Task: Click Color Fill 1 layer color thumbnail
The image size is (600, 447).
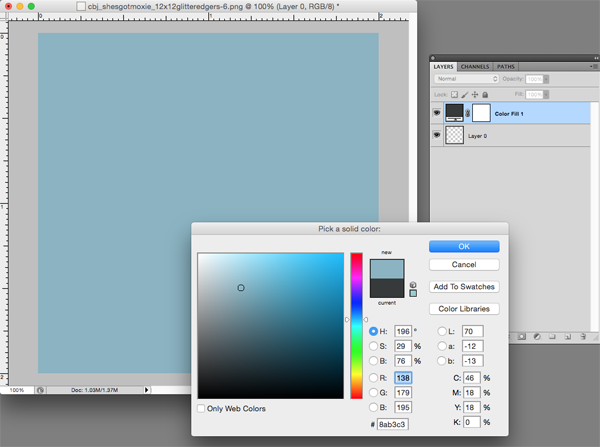Action: [454, 113]
